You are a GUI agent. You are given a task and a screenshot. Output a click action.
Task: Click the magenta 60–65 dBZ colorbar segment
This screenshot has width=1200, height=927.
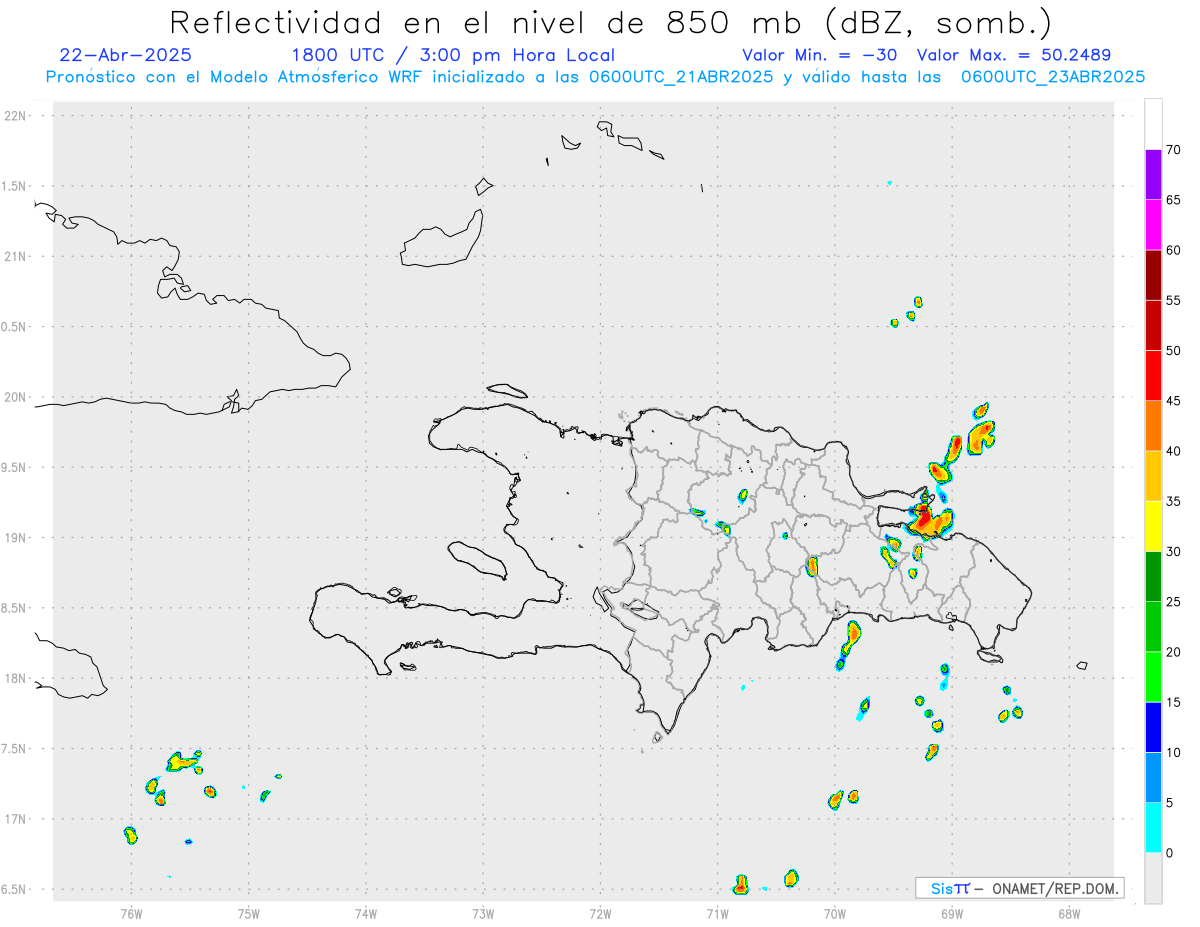coord(1153,225)
